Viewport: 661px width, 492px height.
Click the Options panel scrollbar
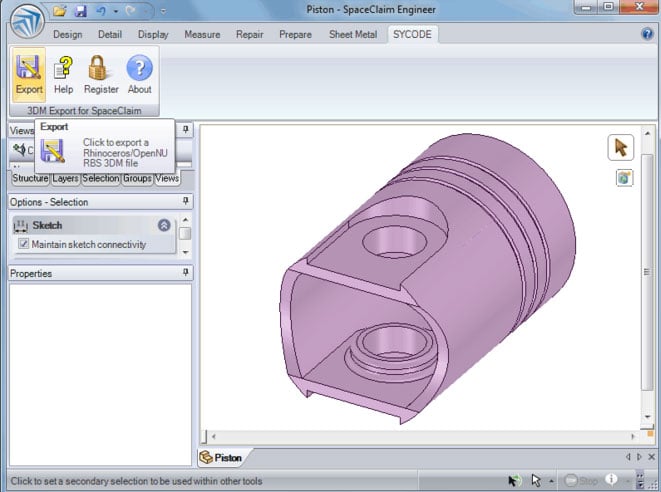(185, 234)
